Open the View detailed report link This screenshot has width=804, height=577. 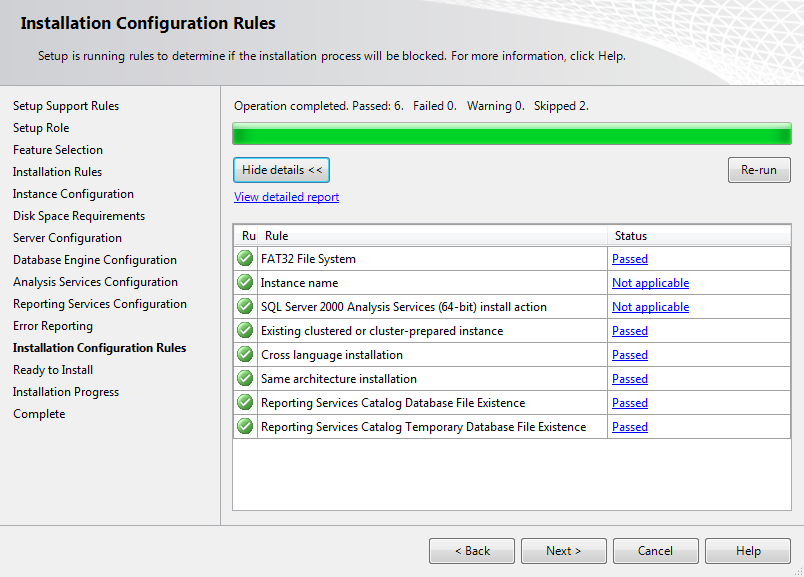click(286, 197)
